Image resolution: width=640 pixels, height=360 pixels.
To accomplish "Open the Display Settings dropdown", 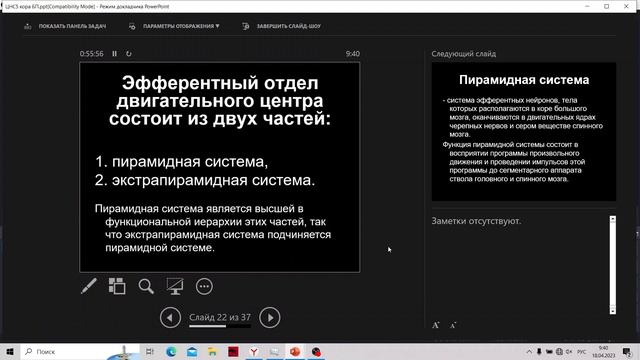I will [174, 26].
